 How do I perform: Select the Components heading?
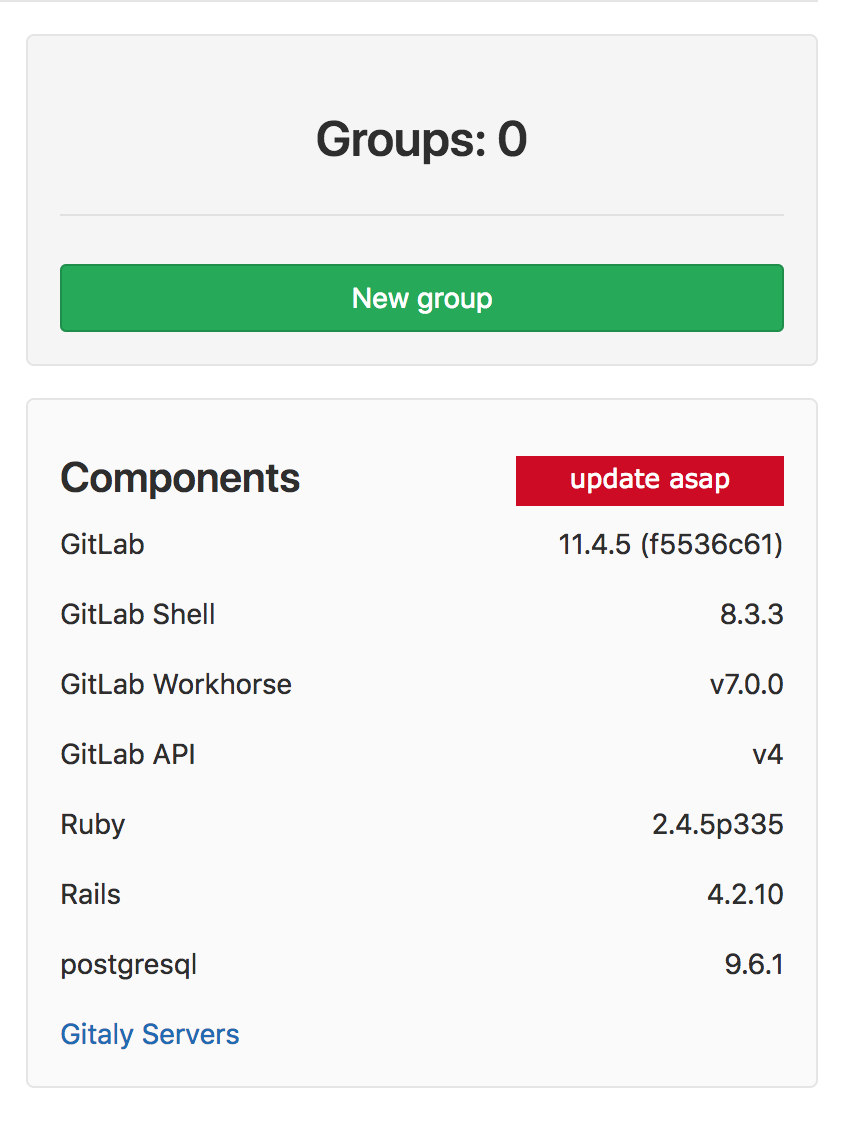[x=180, y=478]
